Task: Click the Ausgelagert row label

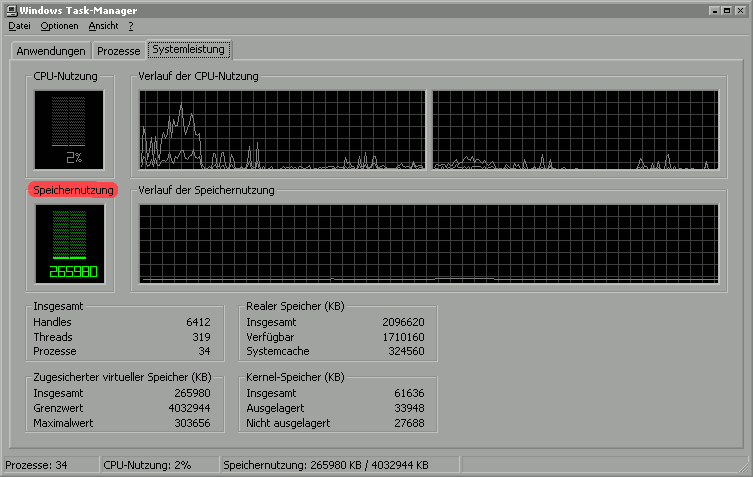Action: coord(275,408)
